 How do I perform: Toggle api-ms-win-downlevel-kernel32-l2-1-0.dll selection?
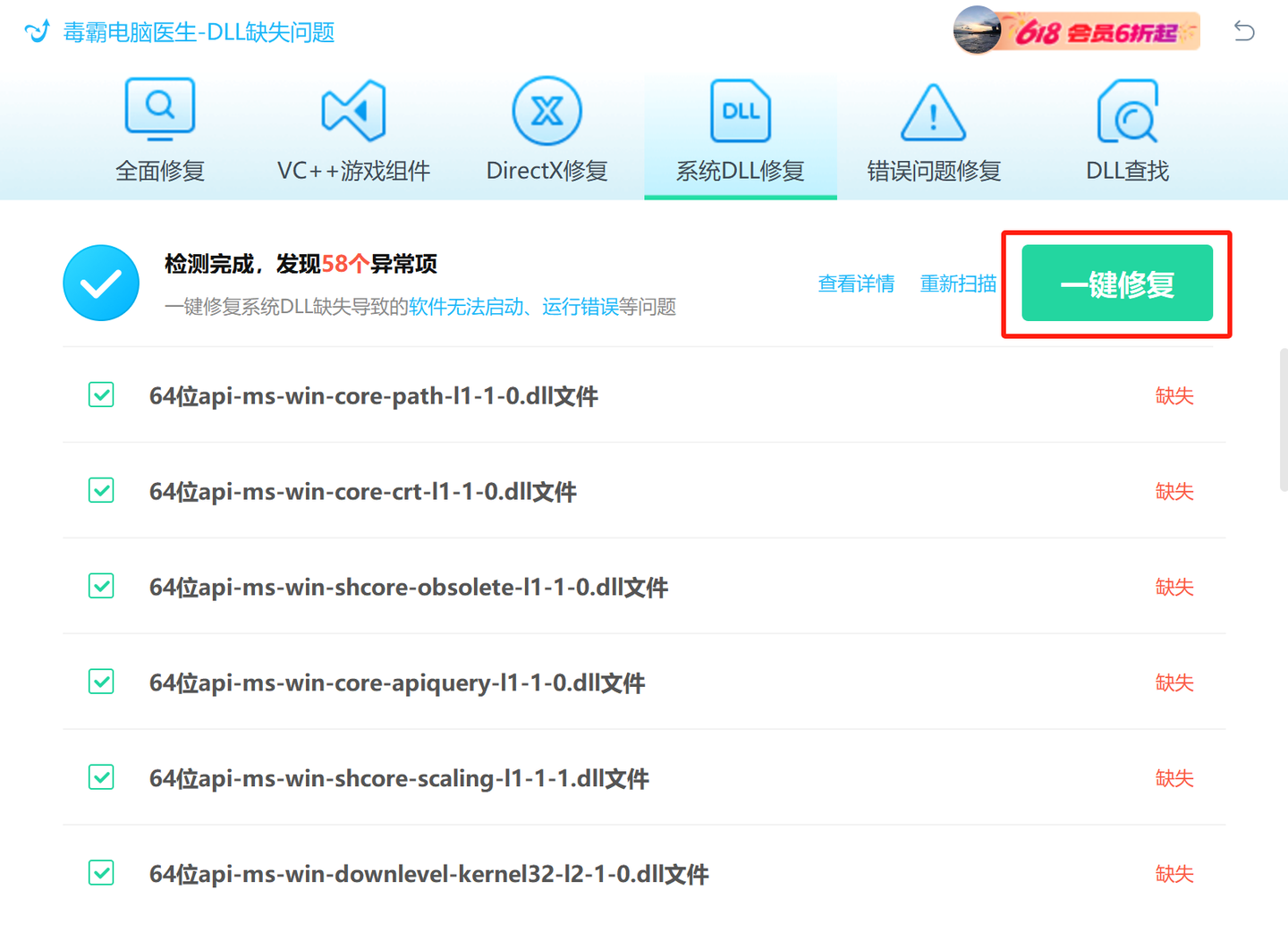click(100, 873)
